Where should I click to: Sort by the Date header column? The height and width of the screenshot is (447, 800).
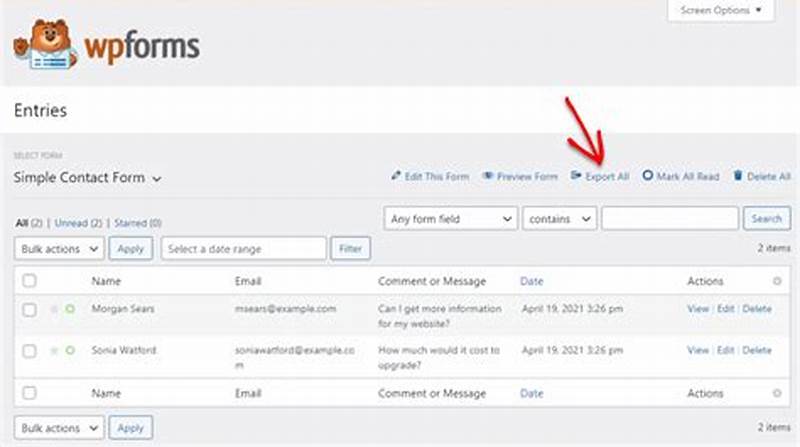(531, 281)
